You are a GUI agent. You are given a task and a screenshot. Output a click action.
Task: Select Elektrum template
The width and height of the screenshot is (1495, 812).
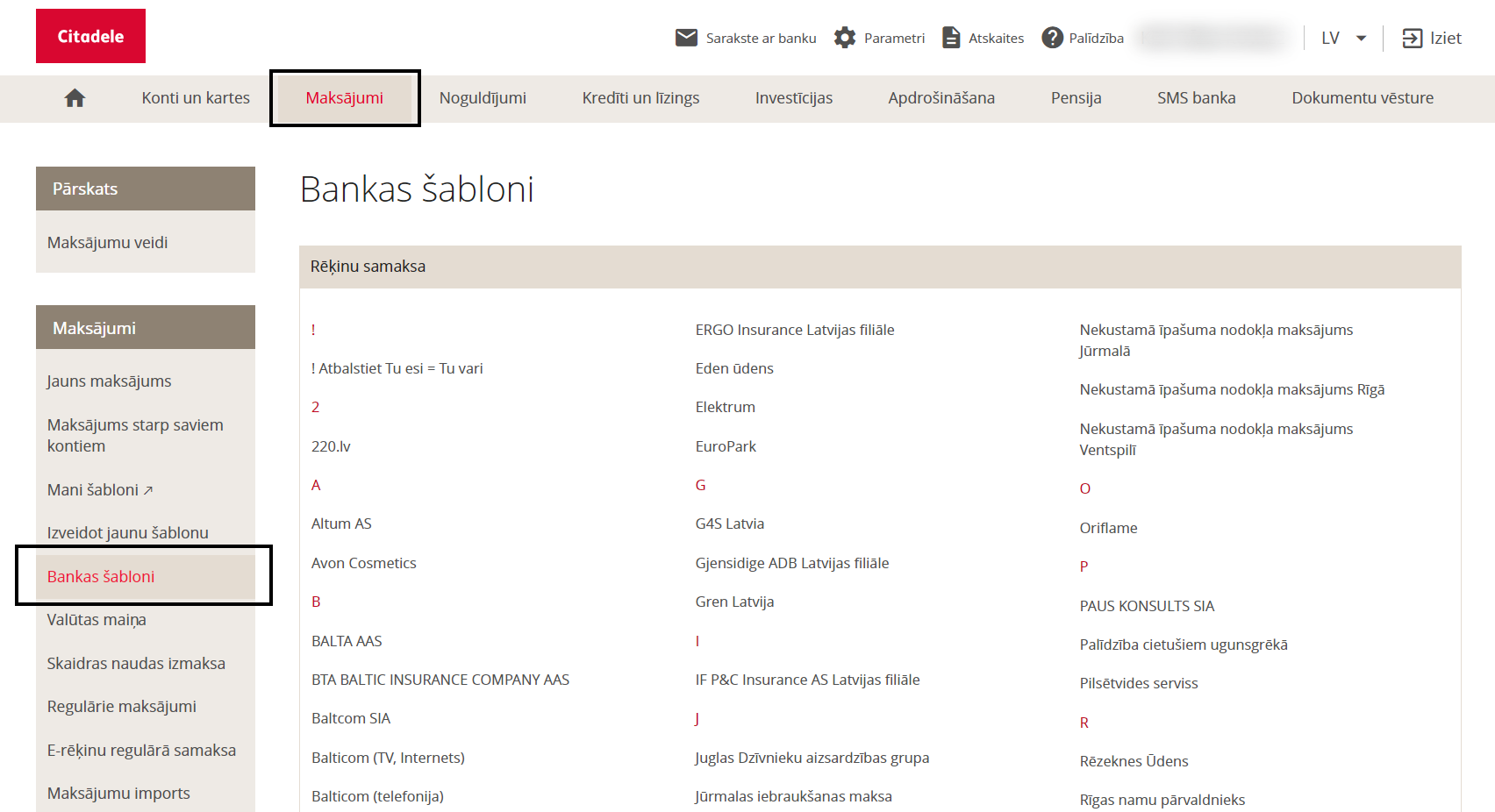tap(725, 408)
